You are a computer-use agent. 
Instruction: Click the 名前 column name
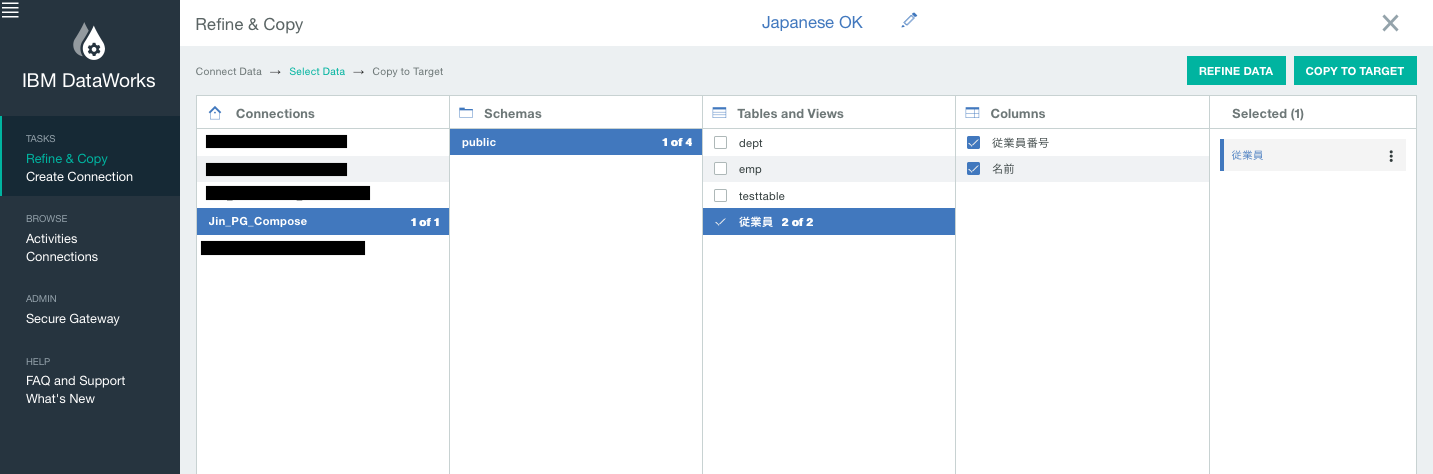(1003, 169)
